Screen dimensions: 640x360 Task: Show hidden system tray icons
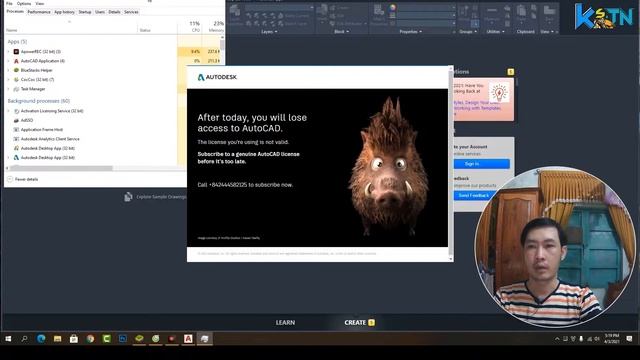(x=557, y=339)
